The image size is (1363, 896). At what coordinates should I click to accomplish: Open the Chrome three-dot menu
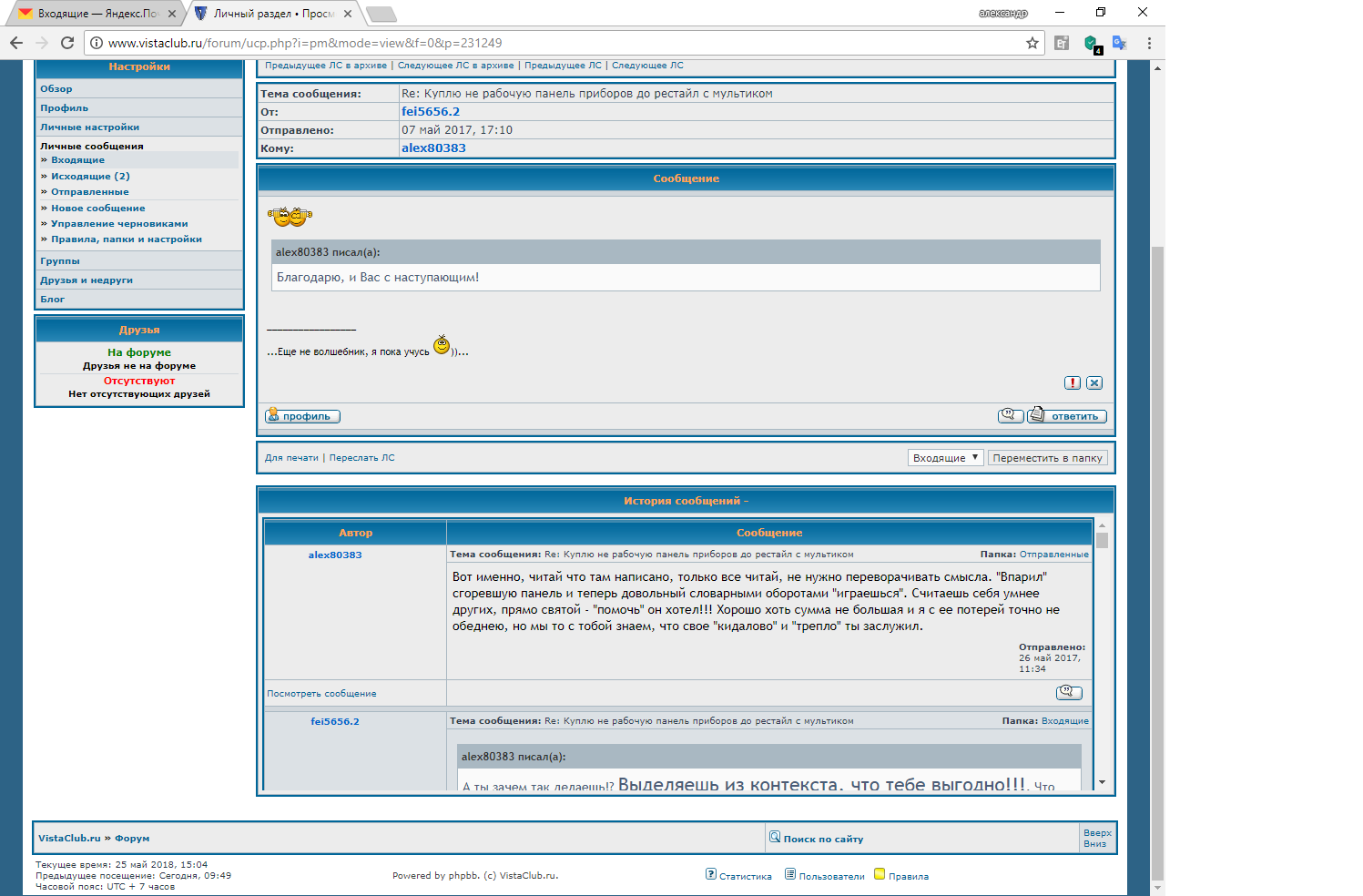coord(1149,43)
